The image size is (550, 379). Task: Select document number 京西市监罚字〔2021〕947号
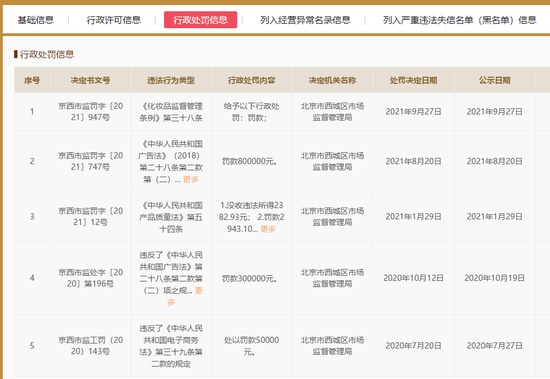pyautogui.click(x=90, y=112)
